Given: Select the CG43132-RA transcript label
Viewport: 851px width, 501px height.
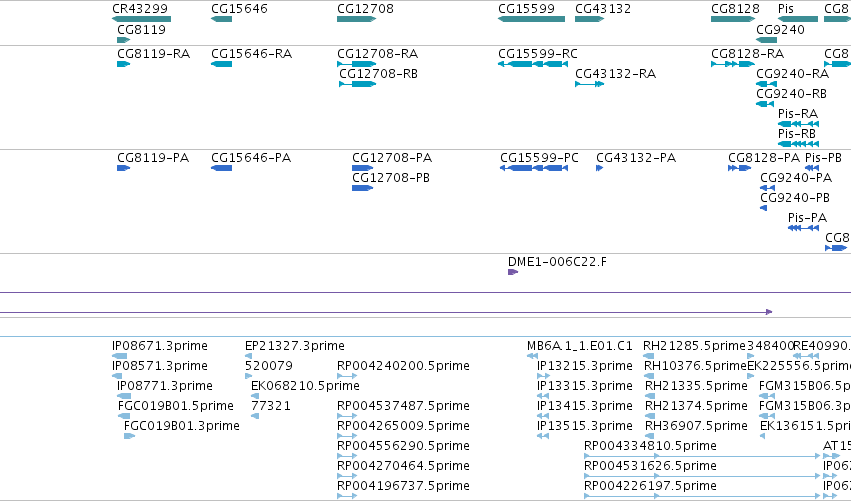Looking at the screenshot, I should click(x=615, y=74).
